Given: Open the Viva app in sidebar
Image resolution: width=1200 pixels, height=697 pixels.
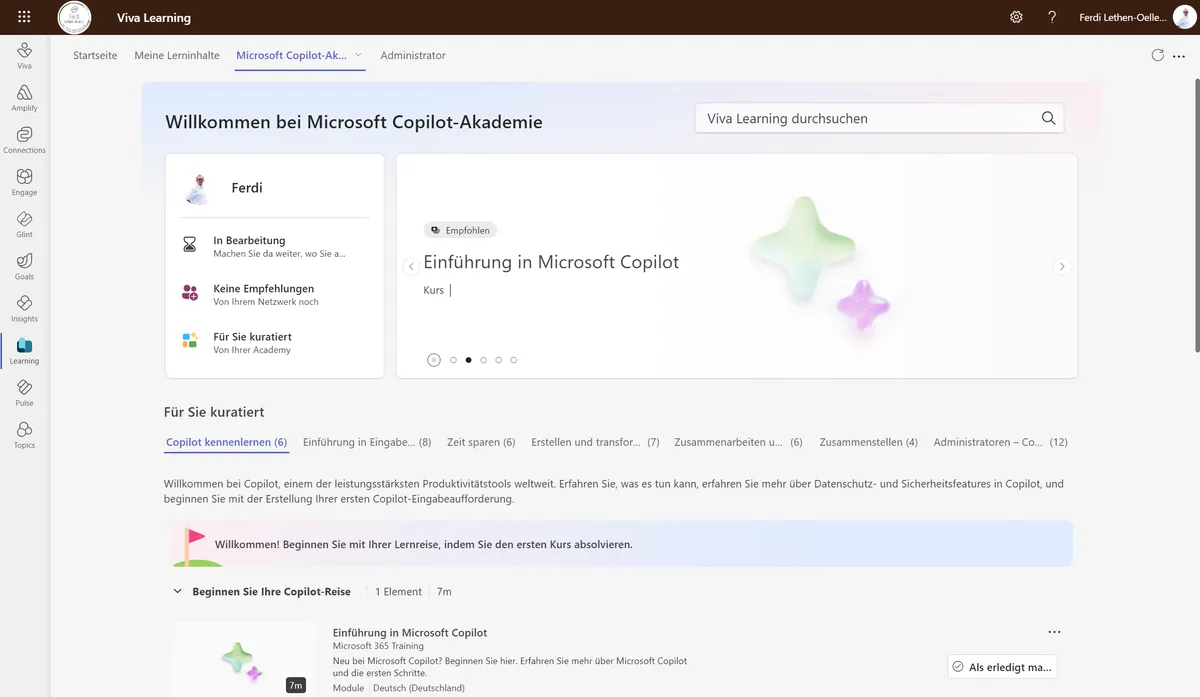Looking at the screenshot, I should click(24, 55).
